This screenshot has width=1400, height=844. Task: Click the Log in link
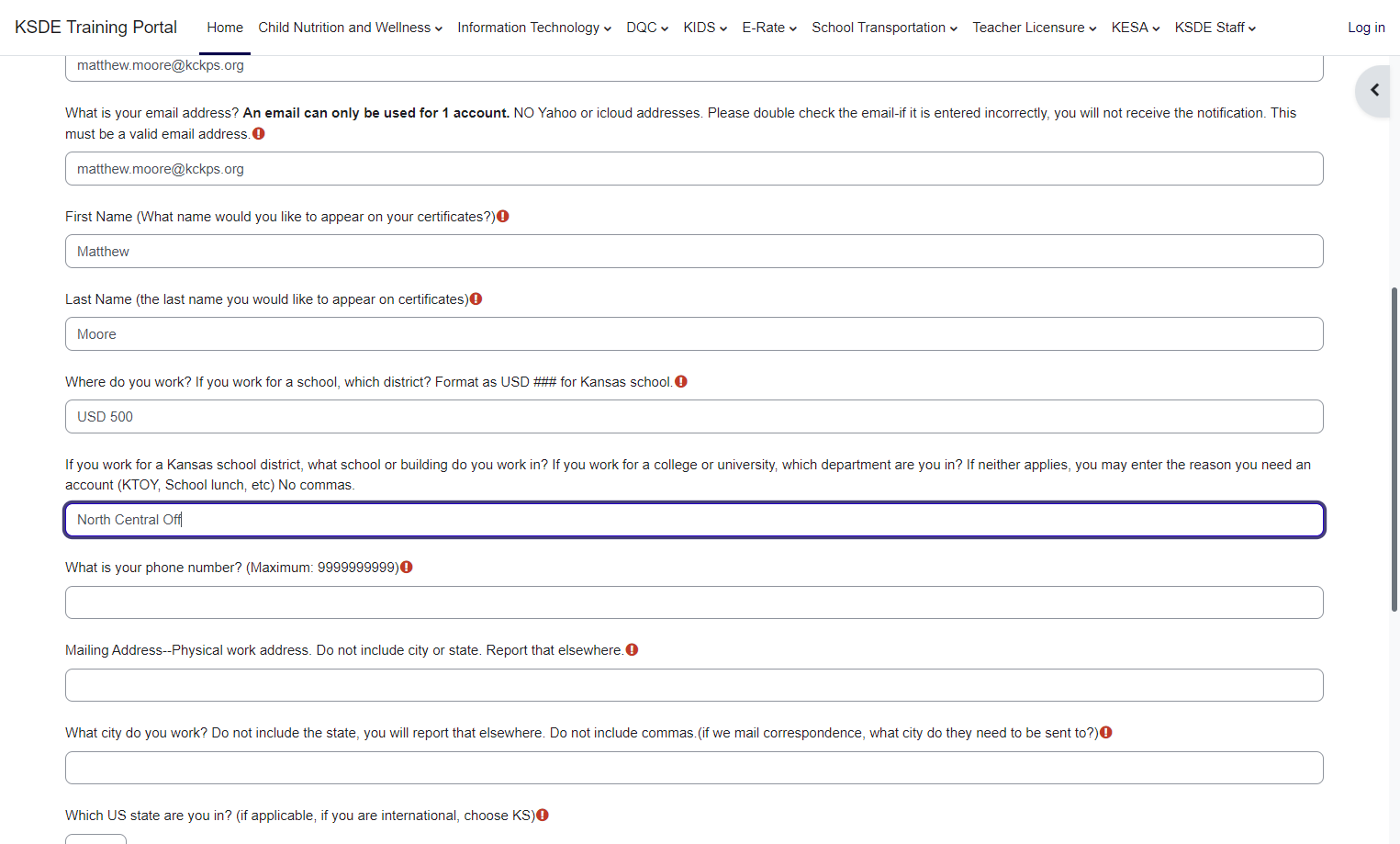click(1366, 28)
